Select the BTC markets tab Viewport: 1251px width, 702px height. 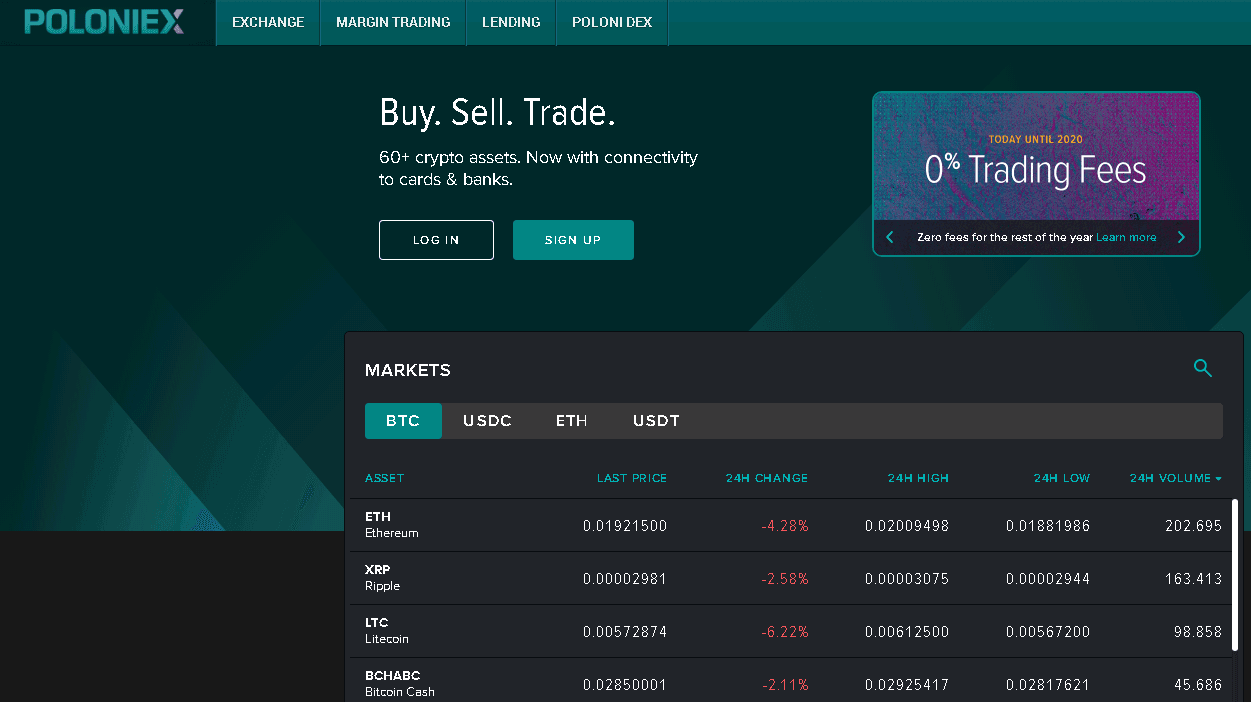coord(403,421)
